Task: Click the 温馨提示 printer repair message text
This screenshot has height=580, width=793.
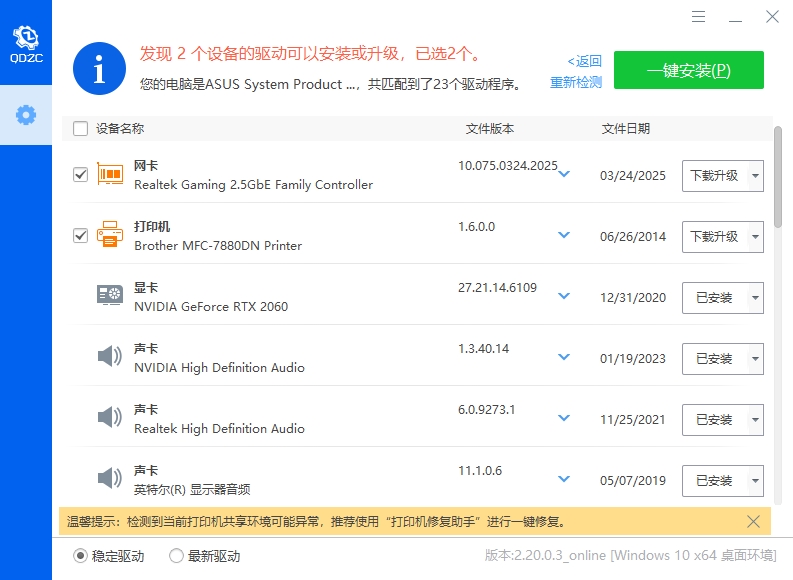Action: point(317,521)
